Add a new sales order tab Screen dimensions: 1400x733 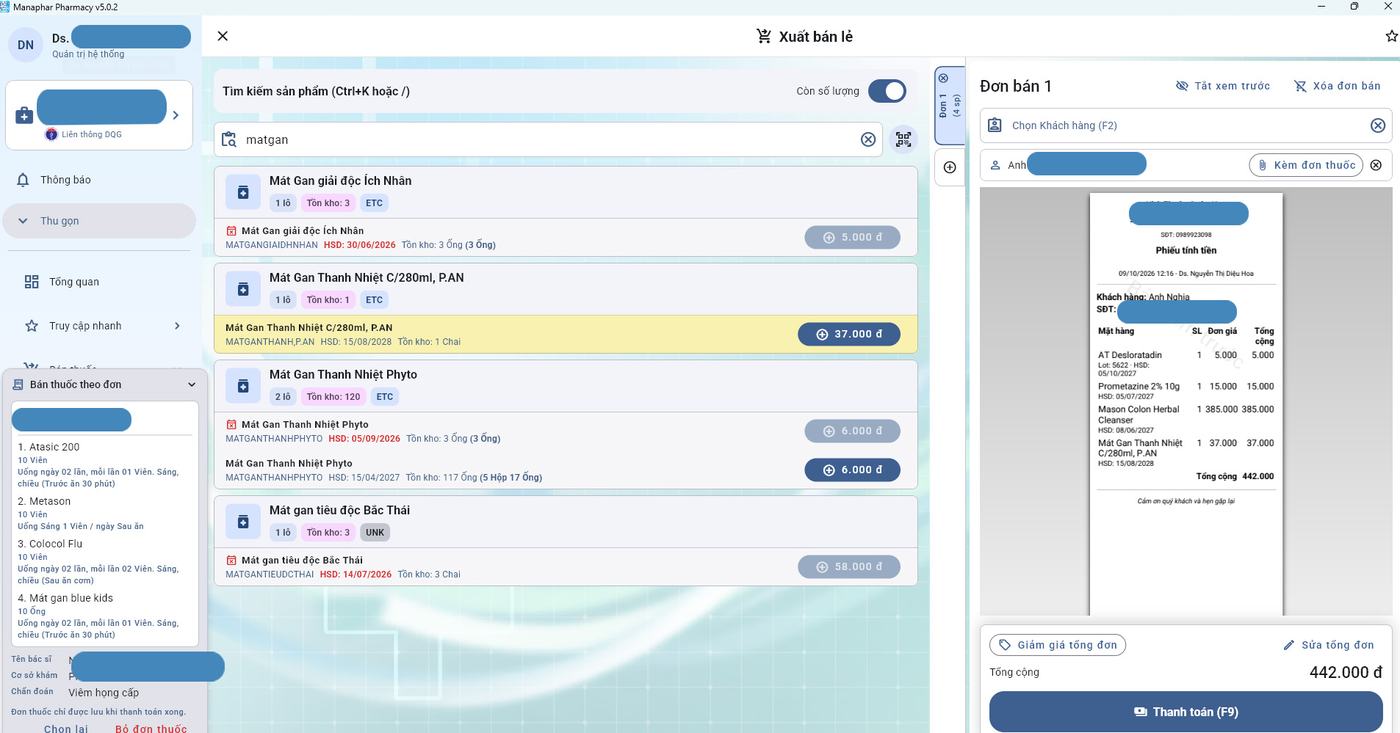[950, 167]
